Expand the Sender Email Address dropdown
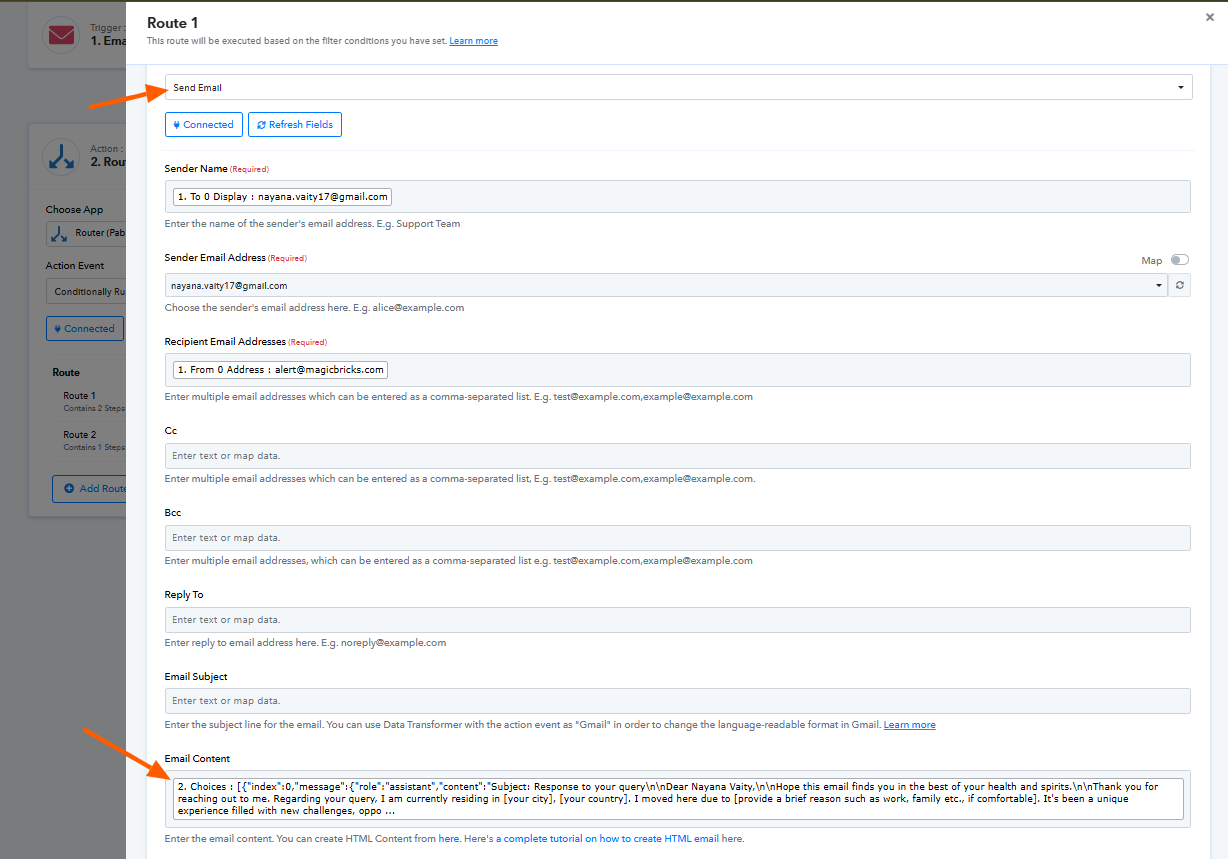The image size is (1228, 859). 665,286
